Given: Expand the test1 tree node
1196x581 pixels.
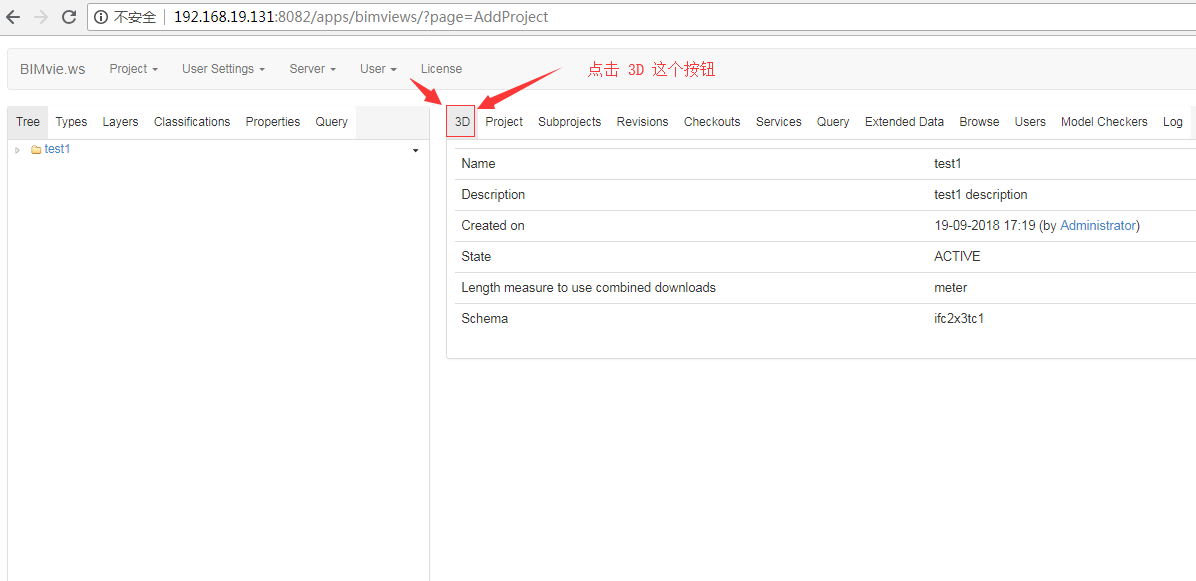Looking at the screenshot, I should 16,148.
